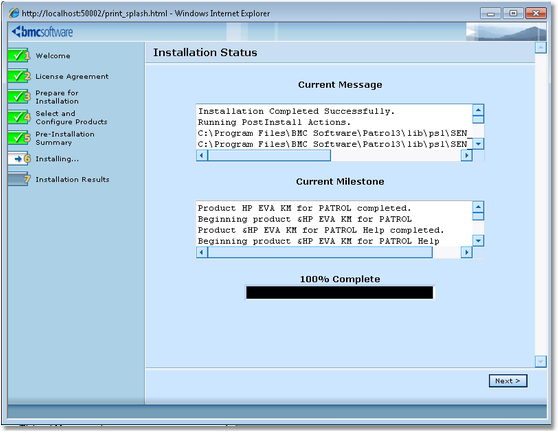Click the Next > button
Screen dimensions: 558x433
507,381
